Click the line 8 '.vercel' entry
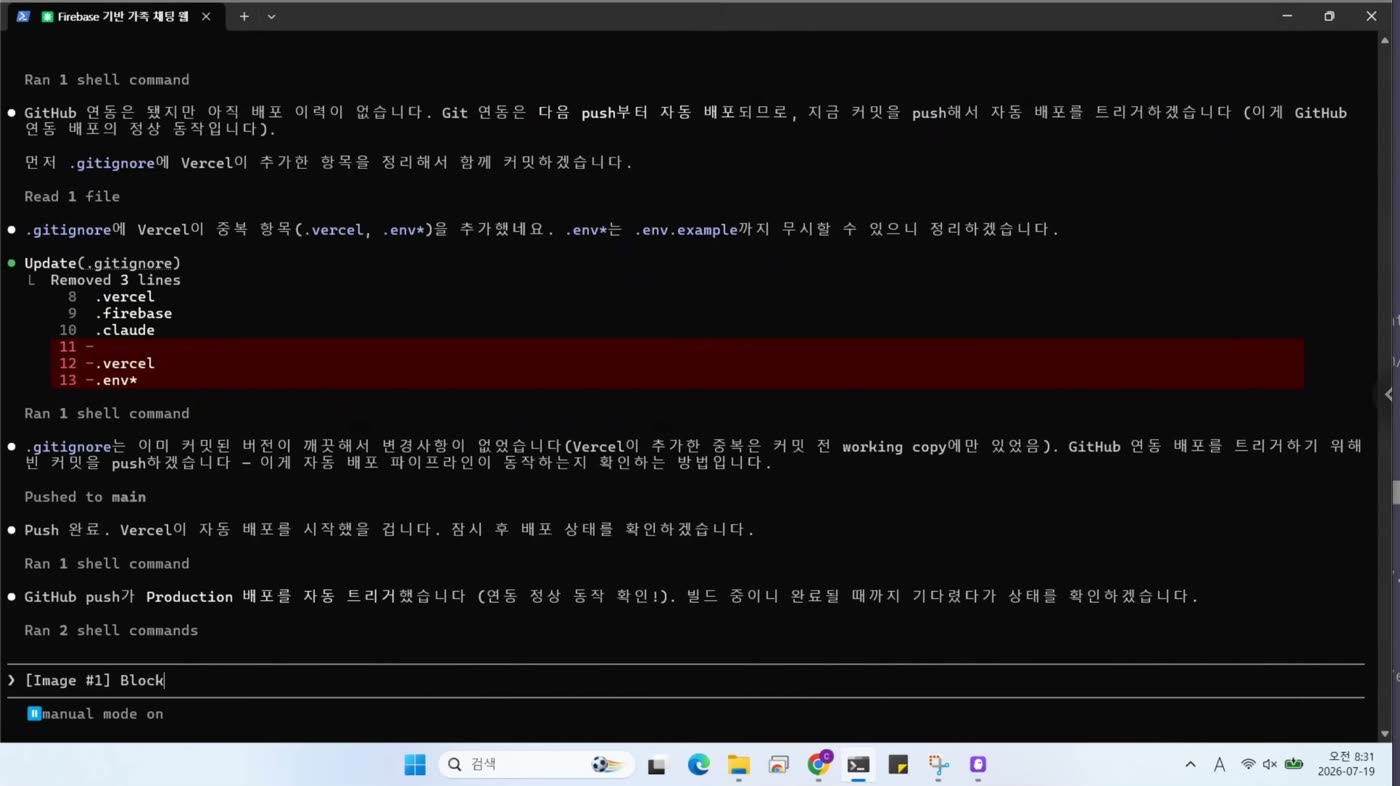The height and width of the screenshot is (786, 1400). click(x=125, y=296)
